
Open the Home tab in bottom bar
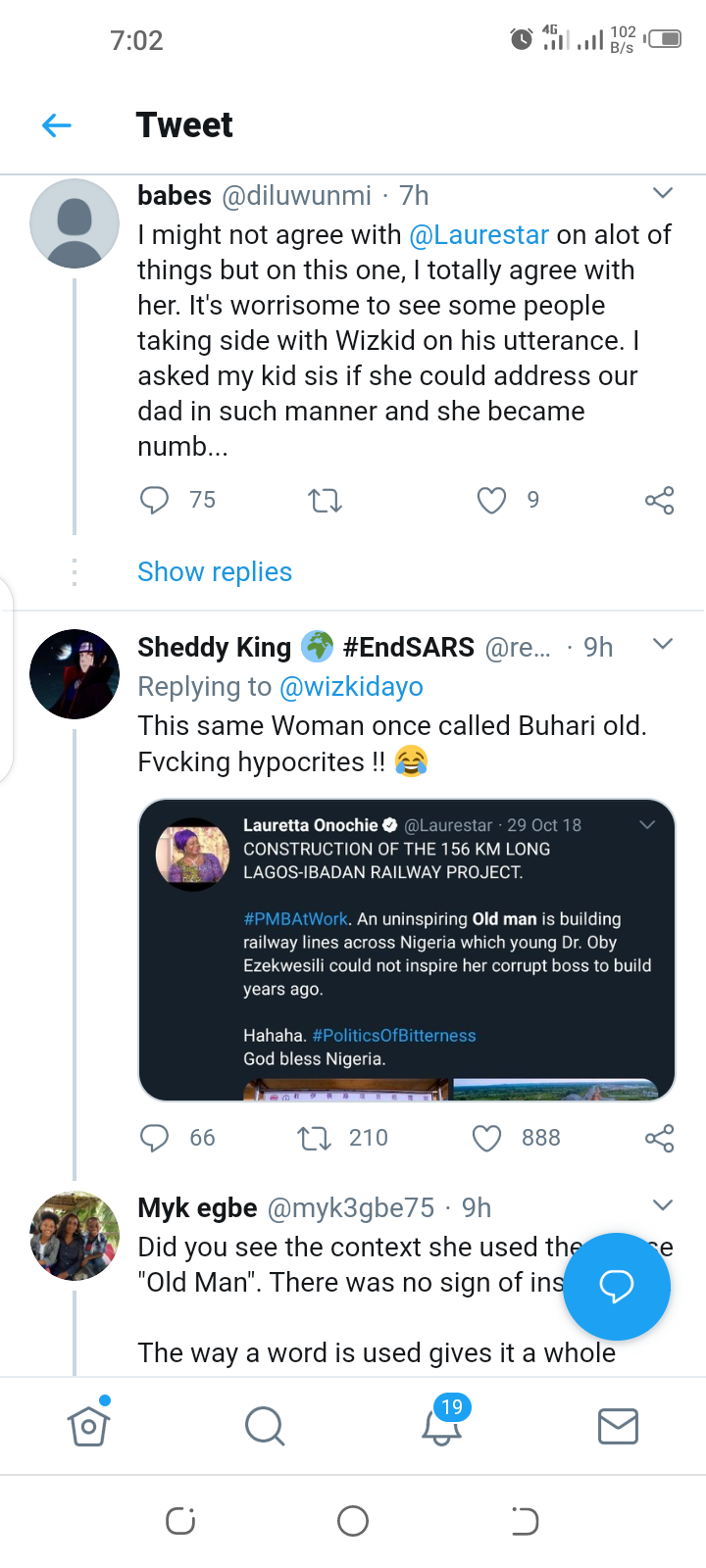tap(88, 1426)
